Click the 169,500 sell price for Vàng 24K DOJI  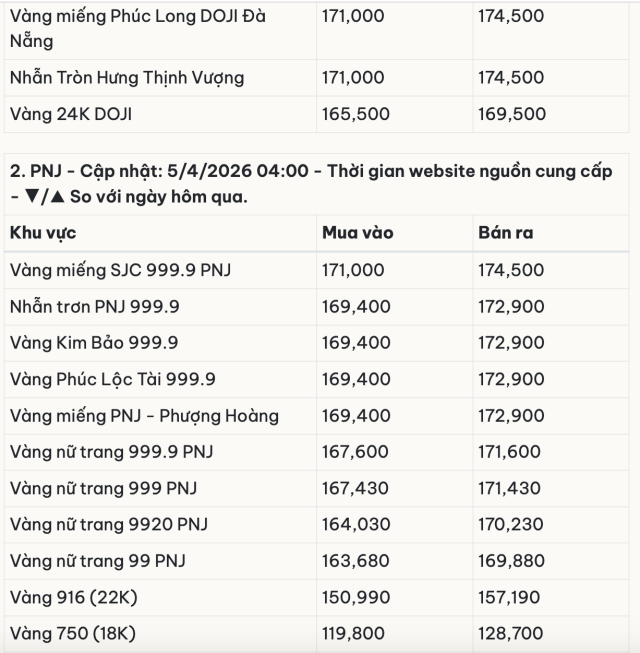click(510, 114)
